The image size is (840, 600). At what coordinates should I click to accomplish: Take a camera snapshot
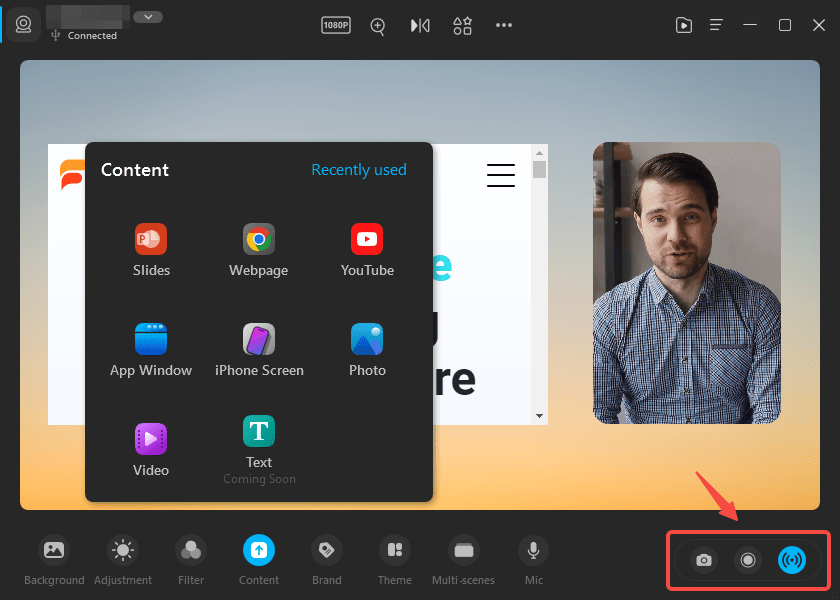point(703,561)
